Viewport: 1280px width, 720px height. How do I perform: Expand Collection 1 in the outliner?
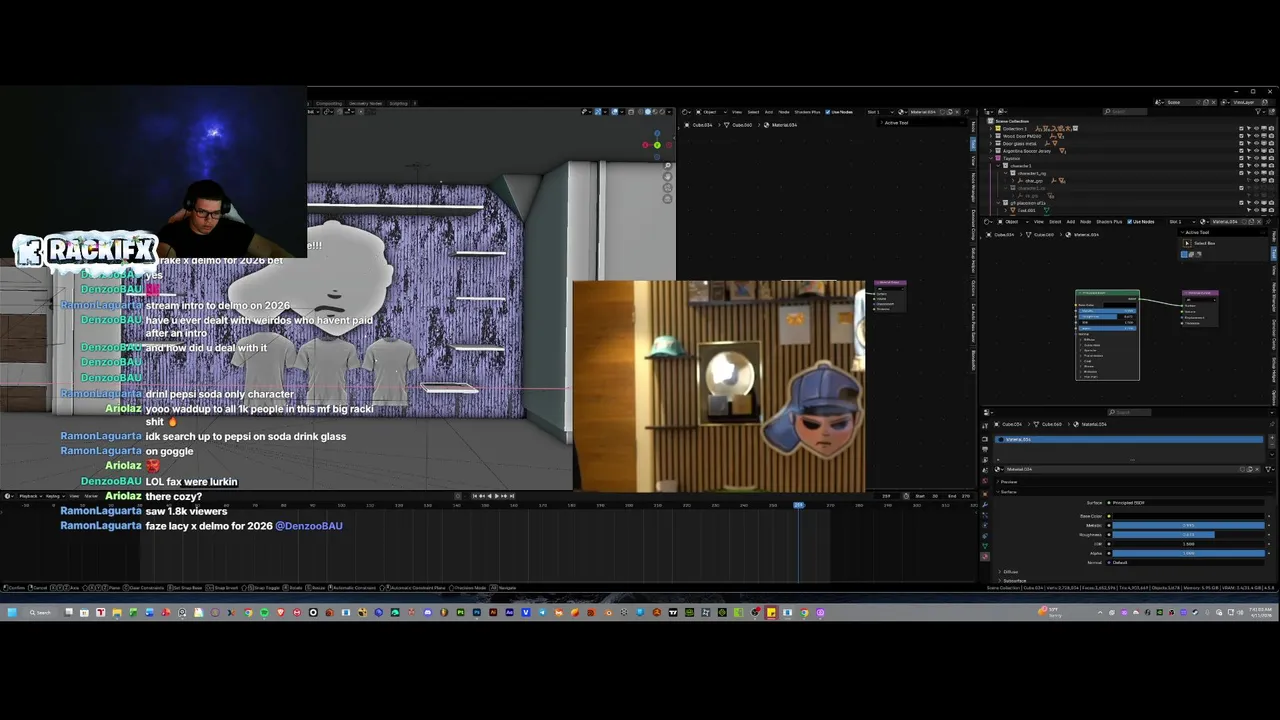pyautogui.click(x=990, y=128)
